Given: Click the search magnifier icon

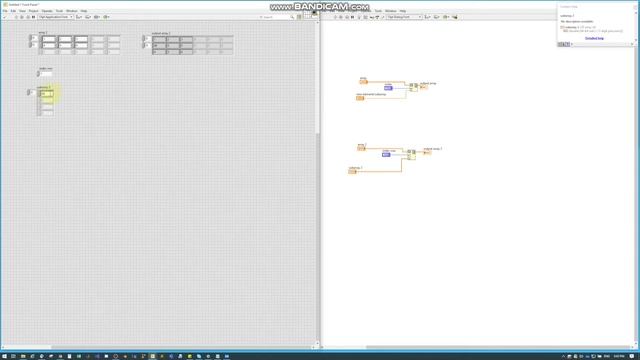Looking at the screenshot, I should tap(292, 17).
